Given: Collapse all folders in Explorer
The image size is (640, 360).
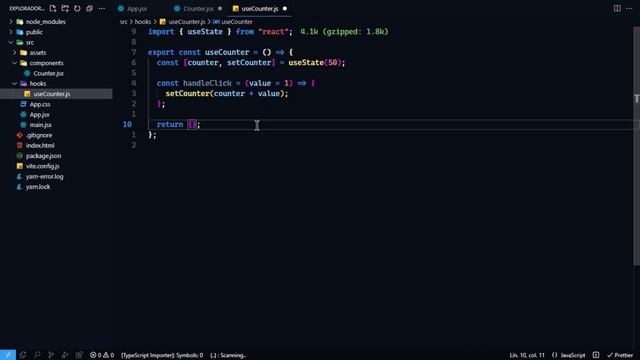Looking at the screenshot, I should [89, 8].
